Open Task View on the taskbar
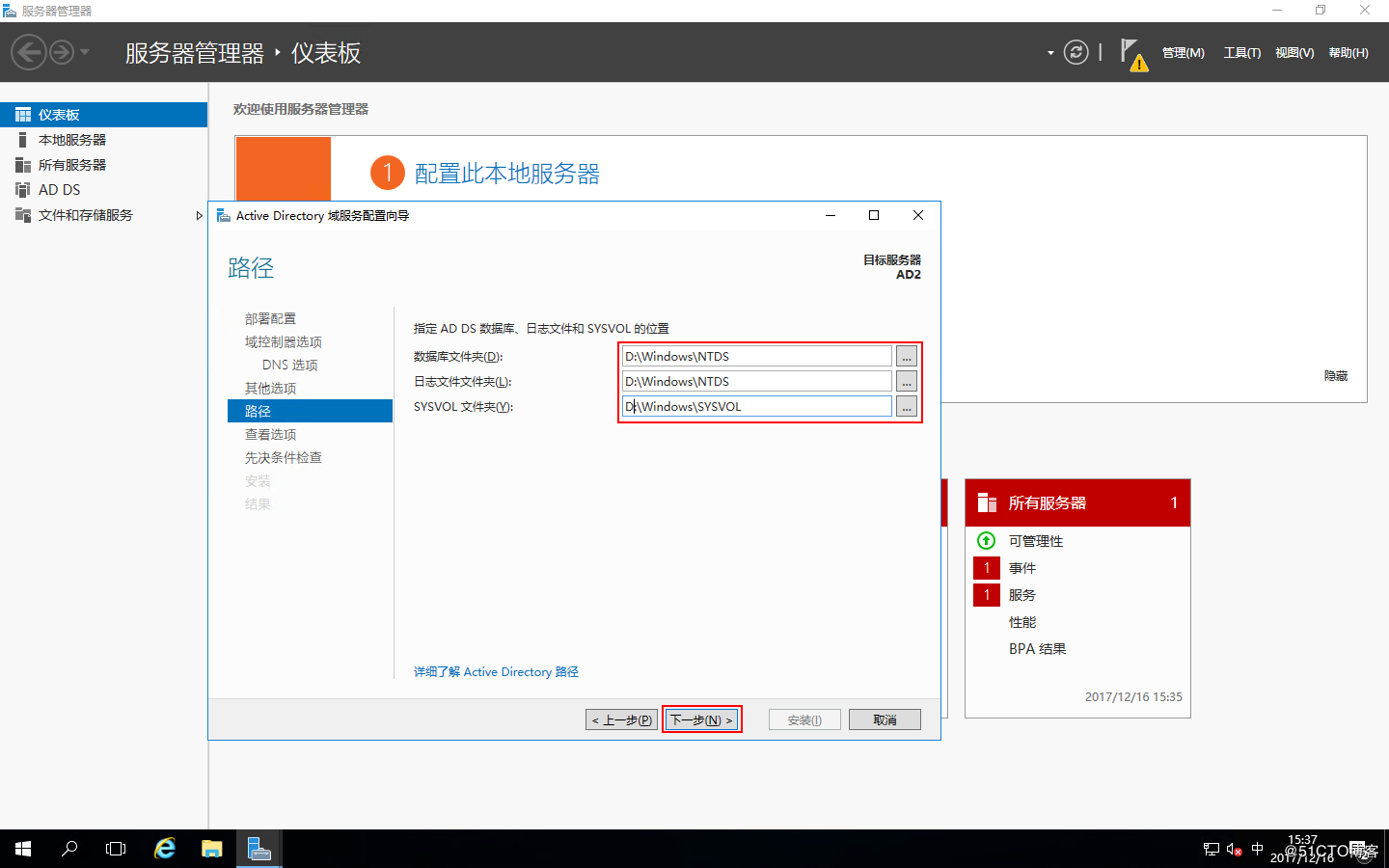This screenshot has height=868, width=1389. click(116, 849)
